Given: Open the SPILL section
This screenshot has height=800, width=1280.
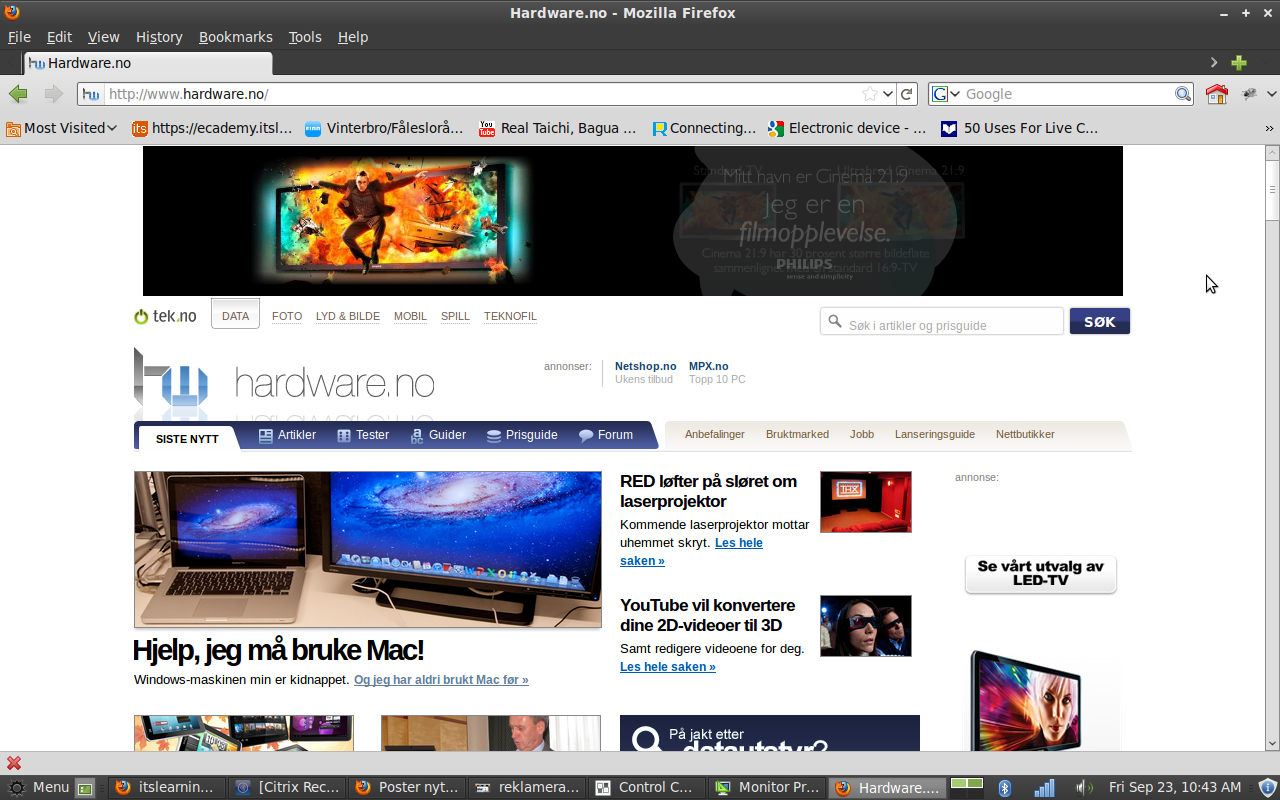Looking at the screenshot, I should point(455,316).
